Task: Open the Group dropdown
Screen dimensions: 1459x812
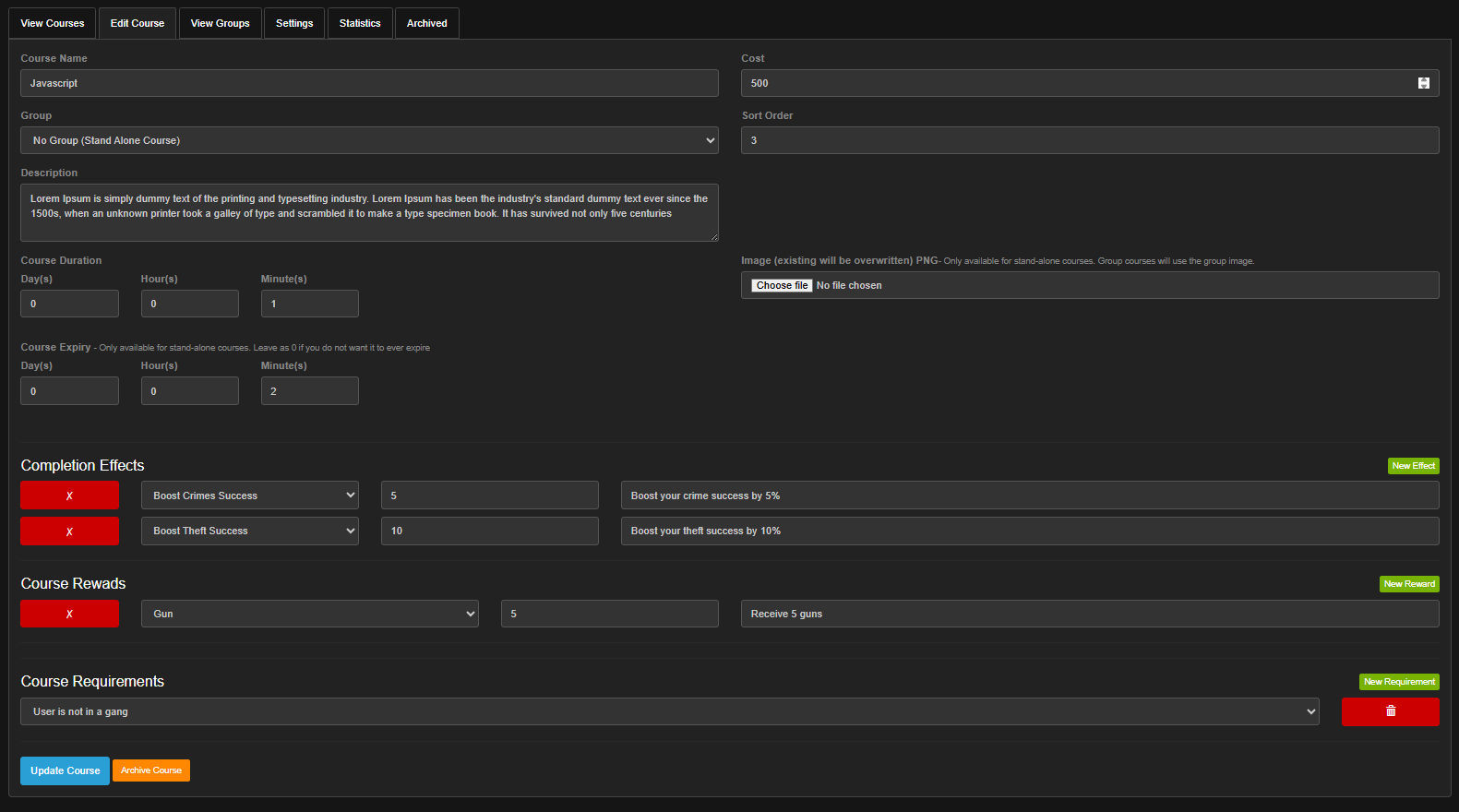Action: point(369,140)
